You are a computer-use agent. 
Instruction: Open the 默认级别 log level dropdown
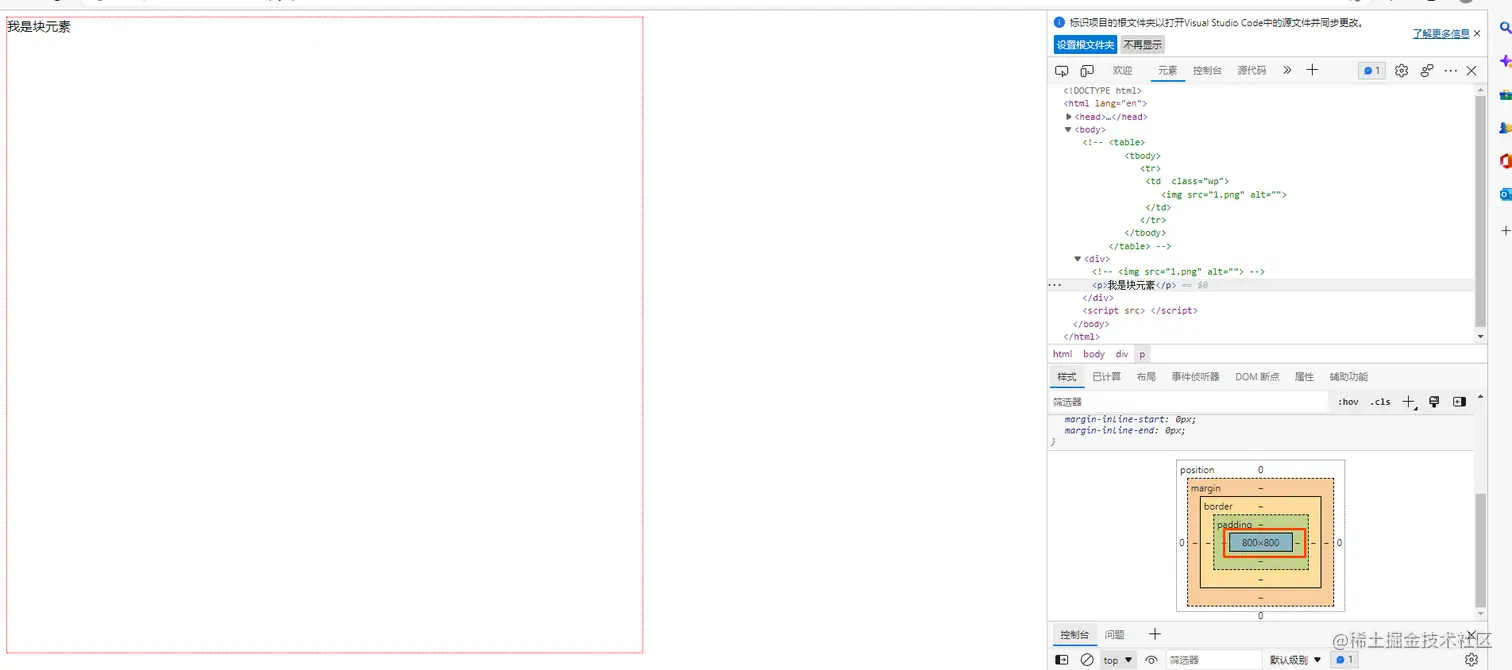[1295, 660]
